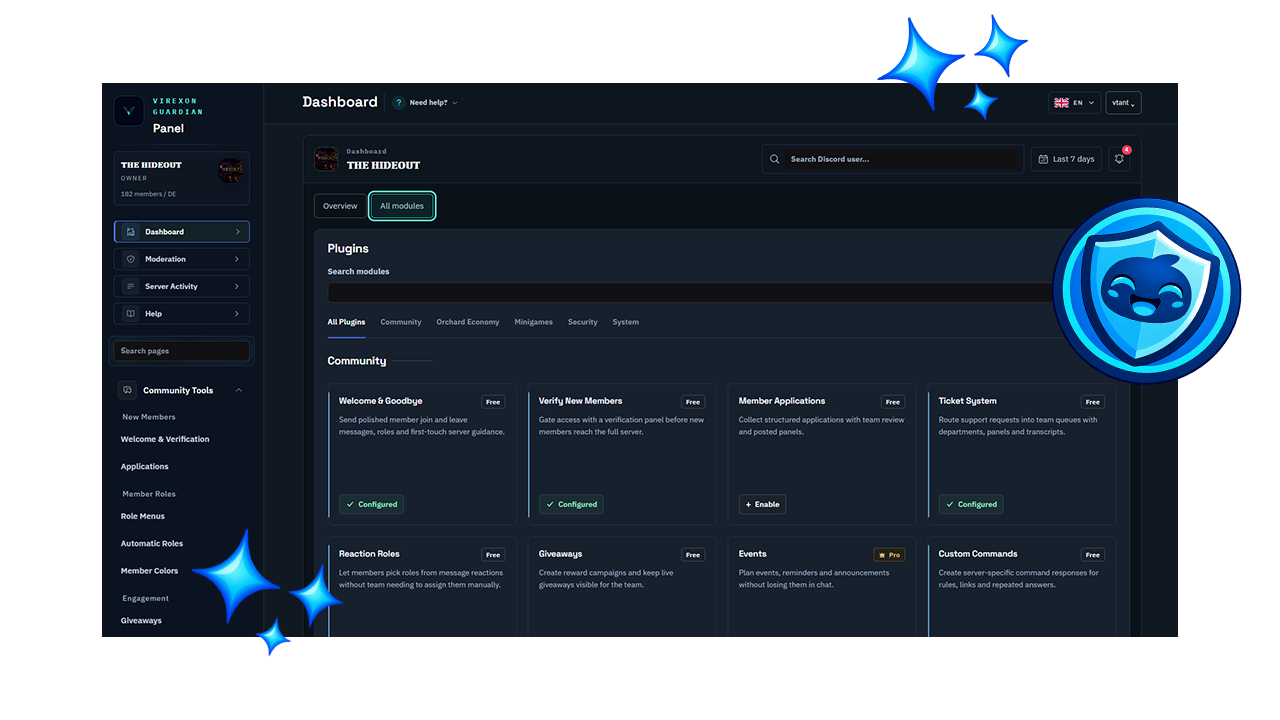Click the magnifier icon in user search
This screenshot has width=1280, height=720.
(775, 159)
